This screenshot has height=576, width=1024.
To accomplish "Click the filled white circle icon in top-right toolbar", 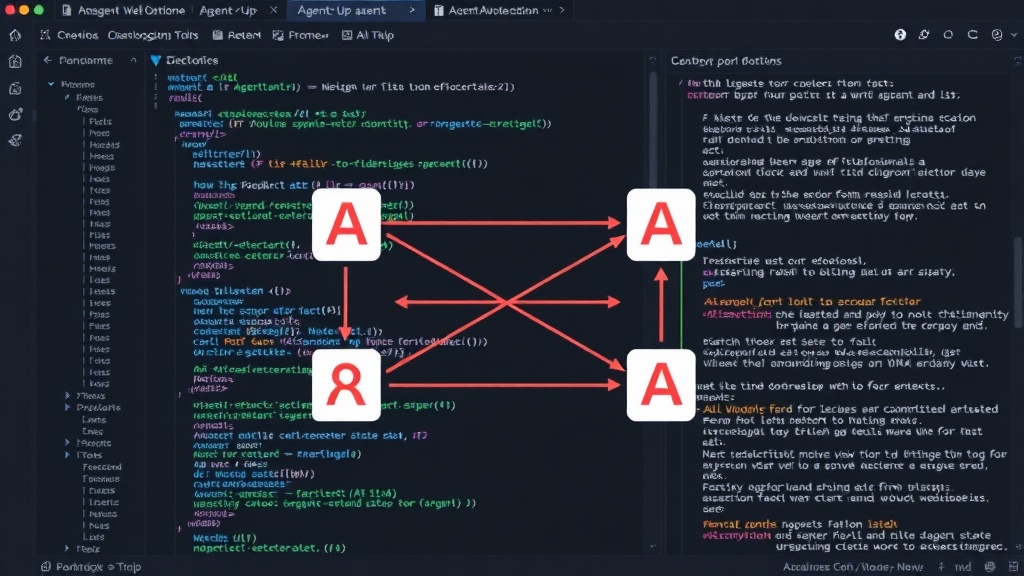I will [900, 35].
